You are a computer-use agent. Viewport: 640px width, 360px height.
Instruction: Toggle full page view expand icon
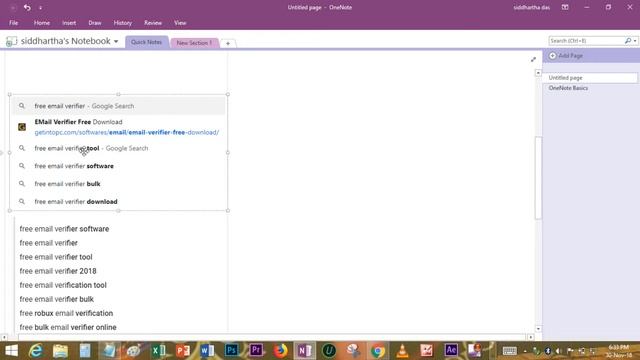click(x=533, y=60)
